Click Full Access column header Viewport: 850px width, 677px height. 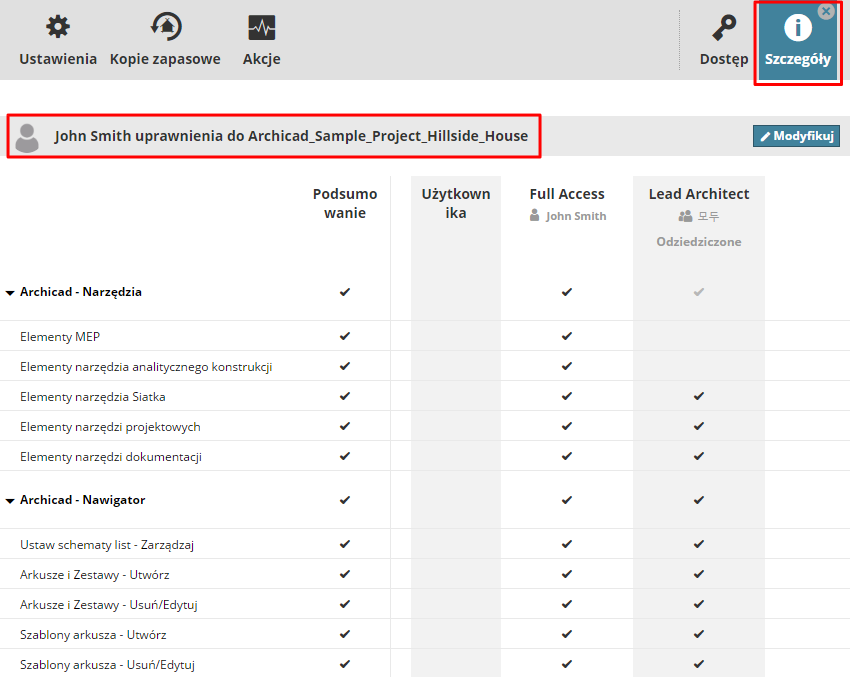567,194
